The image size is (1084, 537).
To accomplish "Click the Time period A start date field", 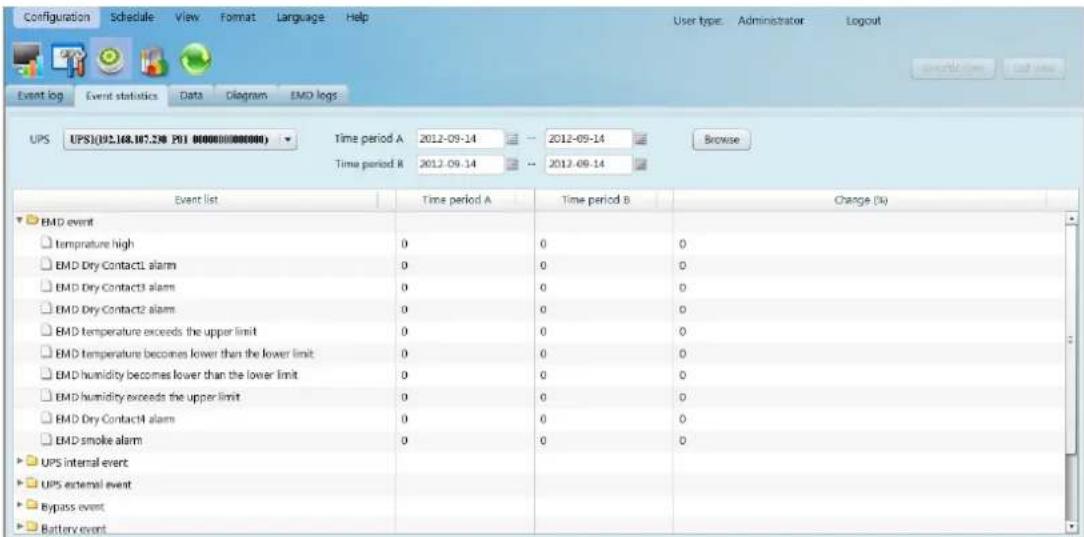I will click(x=460, y=139).
